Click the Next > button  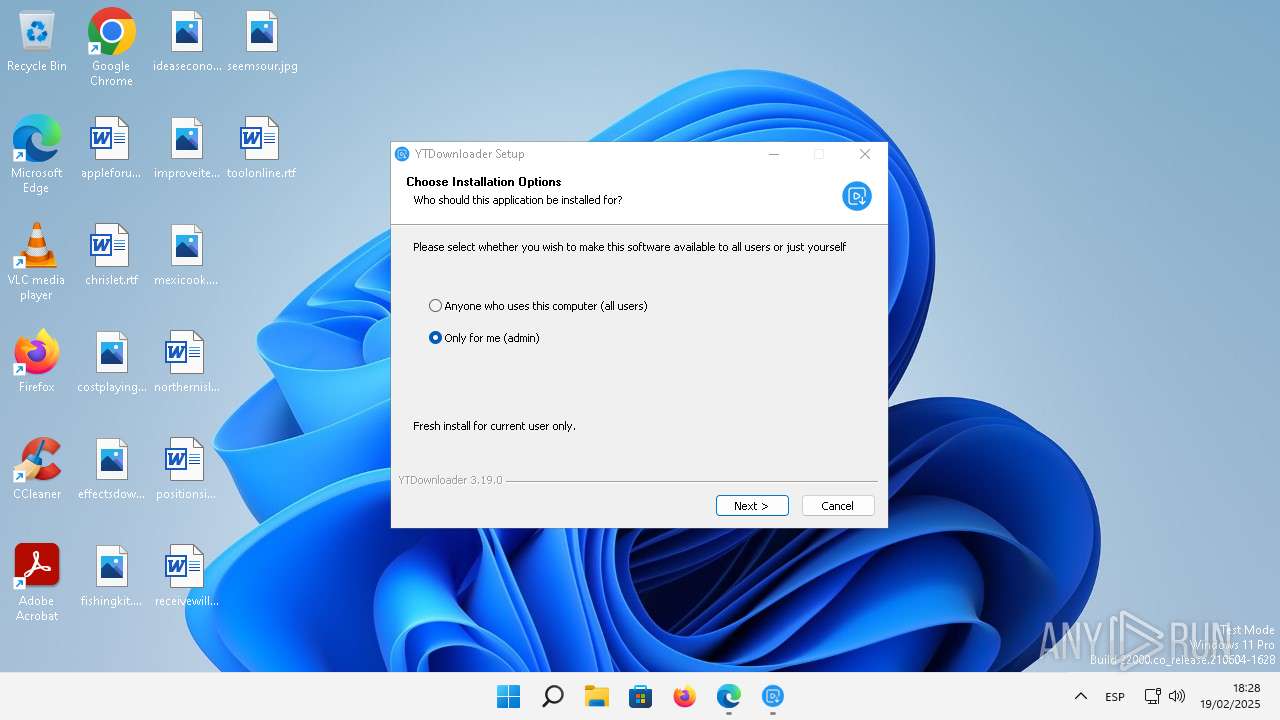(x=752, y=506)
